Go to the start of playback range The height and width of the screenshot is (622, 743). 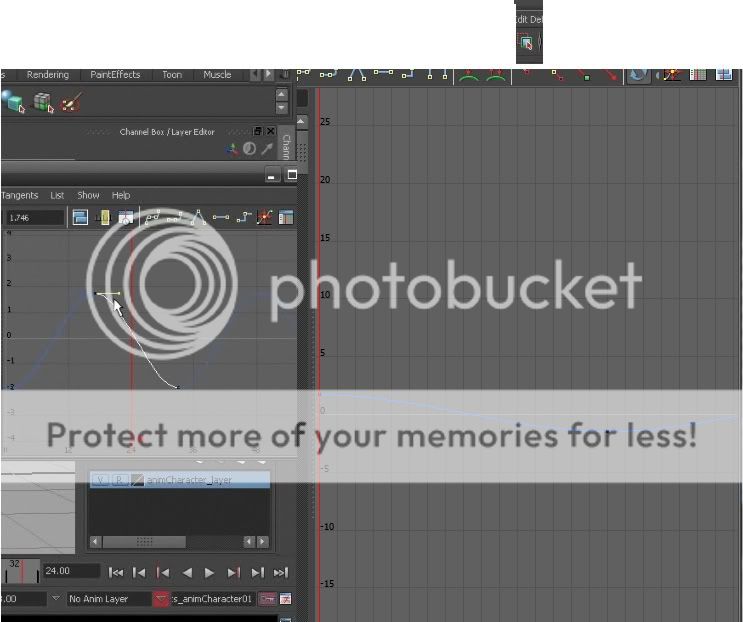(116, 572)
